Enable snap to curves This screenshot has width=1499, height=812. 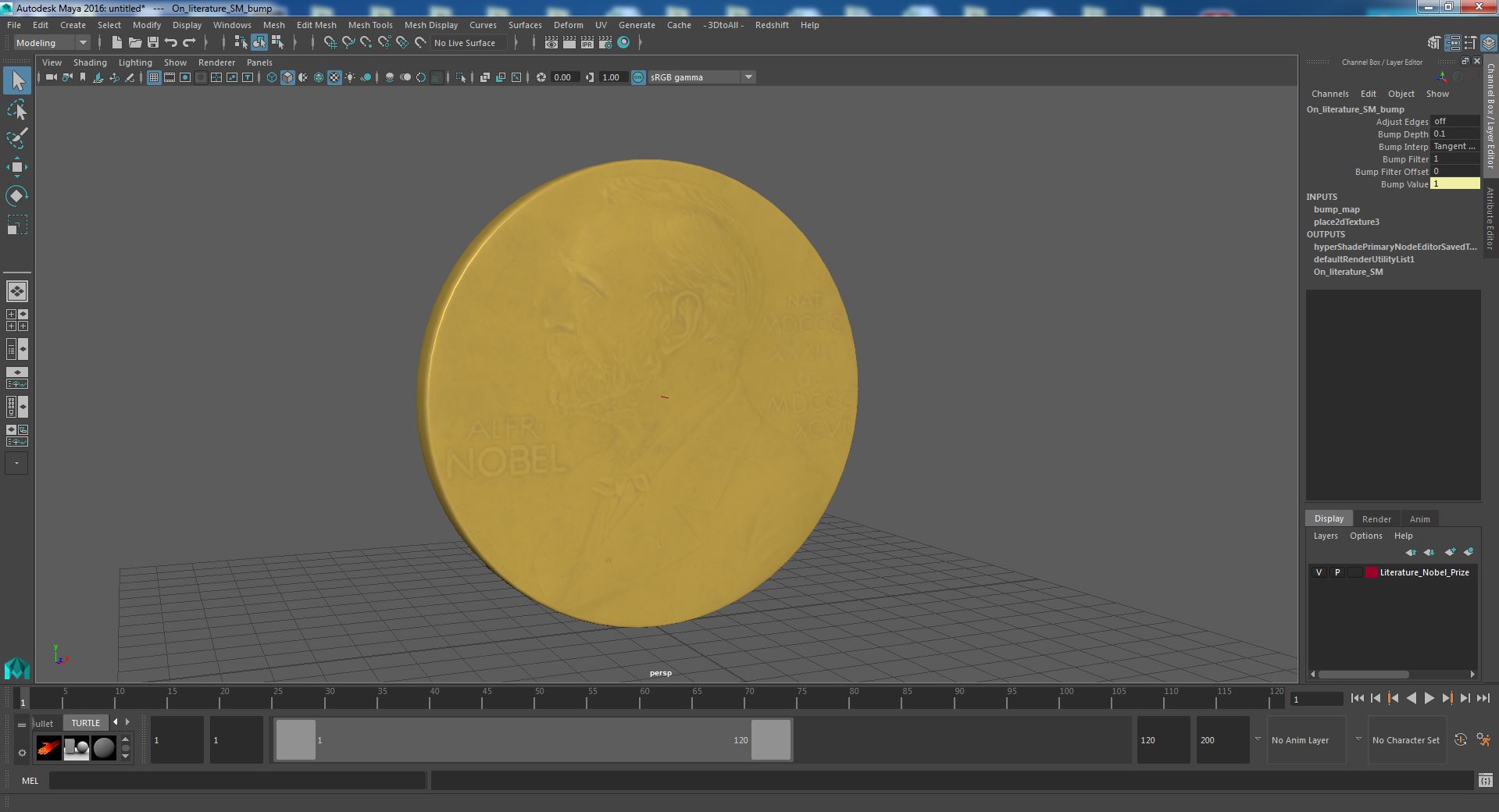[x=348, y=43]
